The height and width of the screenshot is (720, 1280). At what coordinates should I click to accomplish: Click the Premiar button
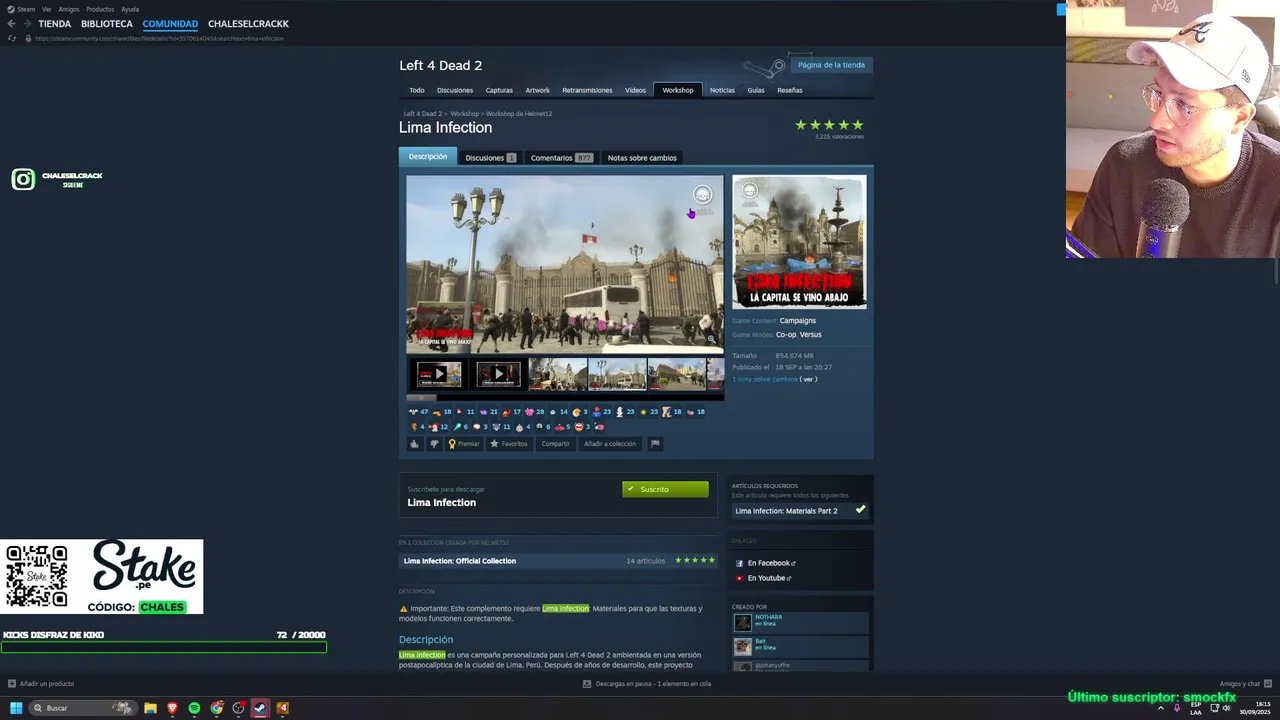pyautogui.click(x=464, y=444)
